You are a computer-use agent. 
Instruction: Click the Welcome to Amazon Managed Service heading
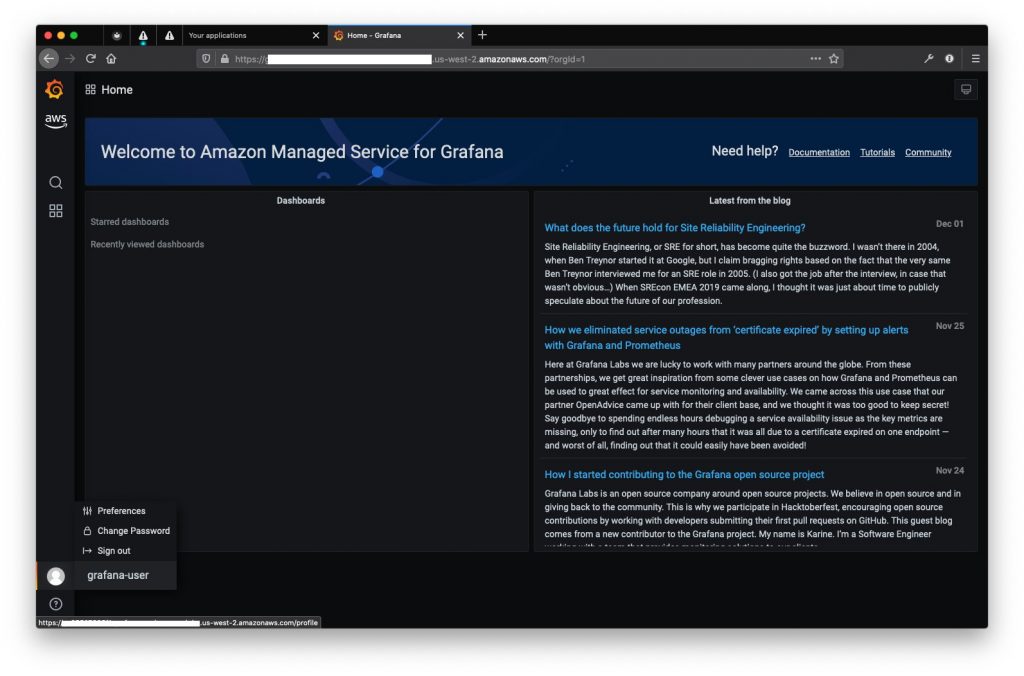tap(302, 152)
